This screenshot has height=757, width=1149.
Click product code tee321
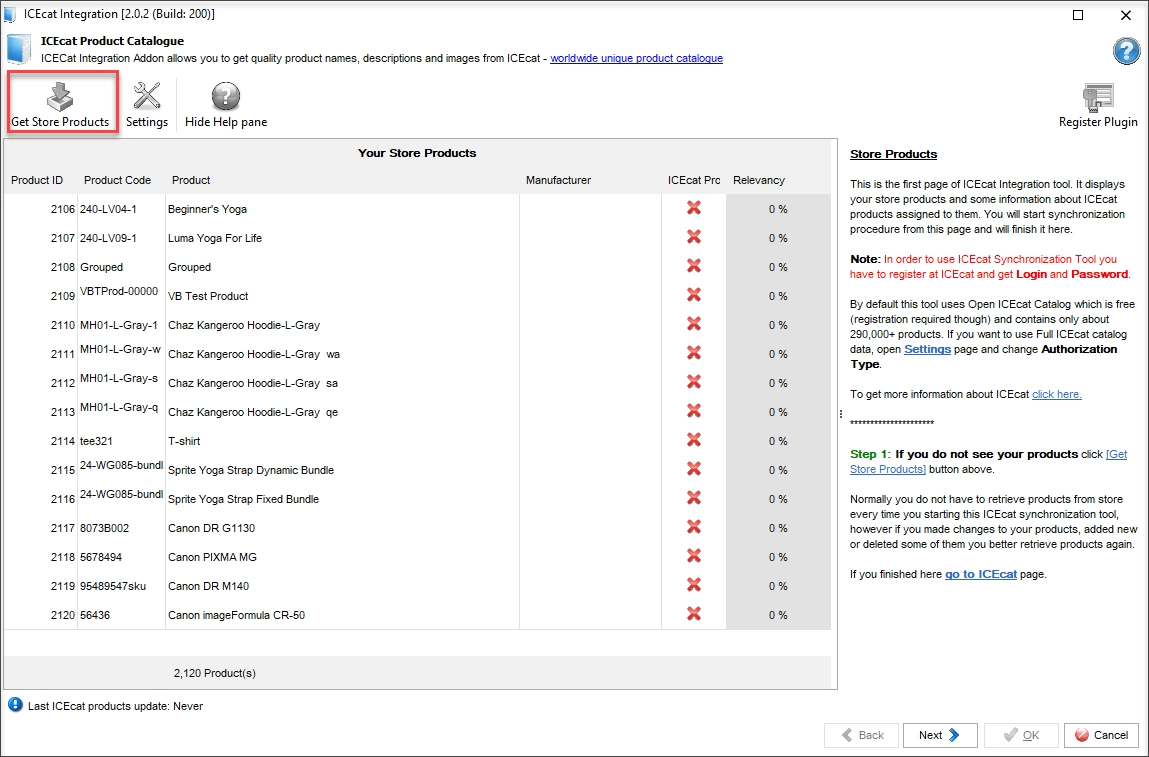96,441
